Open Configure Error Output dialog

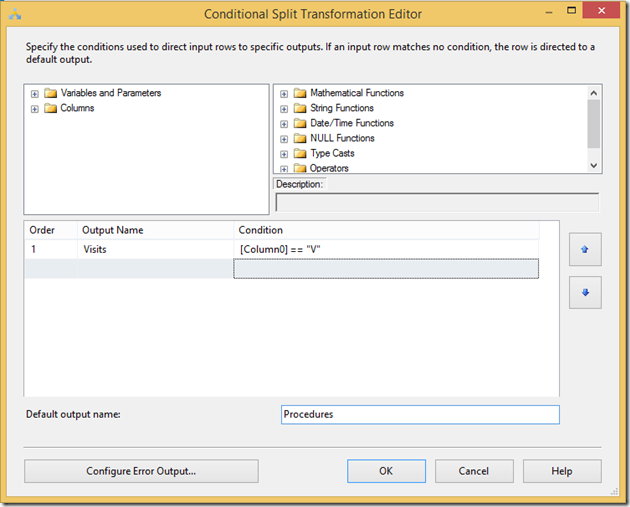pyautogui.click(x=141, y=471)
